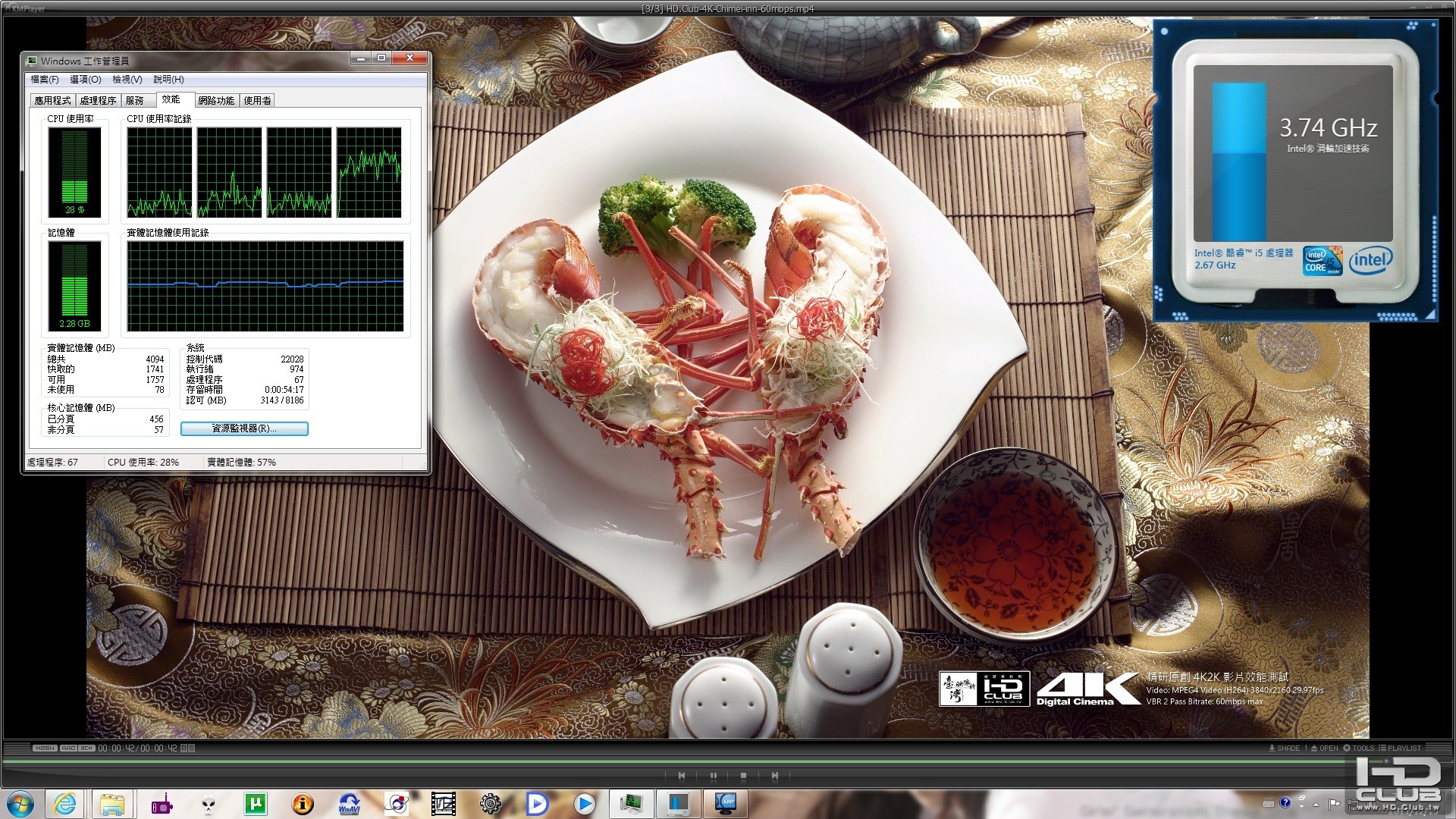Screen dimensions: 1456x819
Task: Open the 檢視(V) menu
Action: (127, 80)
